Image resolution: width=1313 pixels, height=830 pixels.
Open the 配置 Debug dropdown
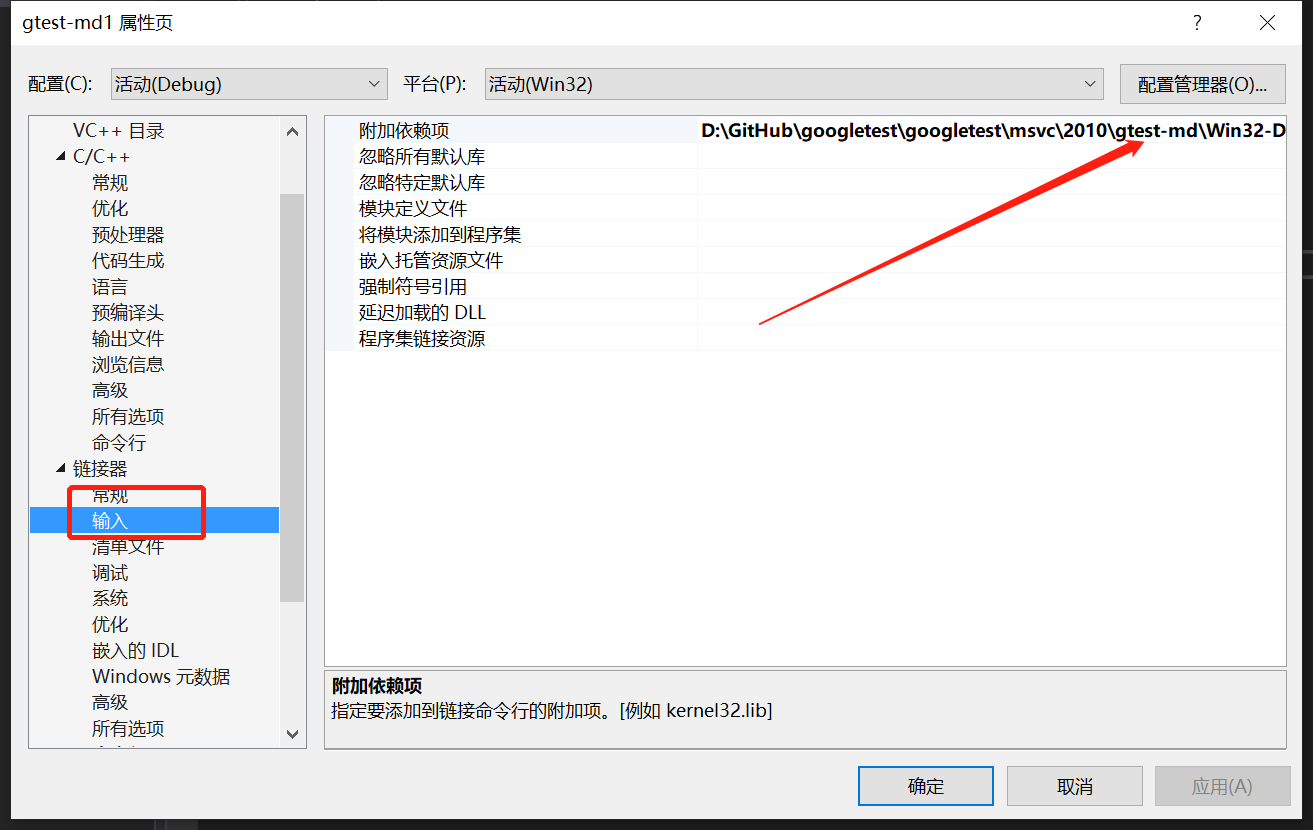coord(248,84)
